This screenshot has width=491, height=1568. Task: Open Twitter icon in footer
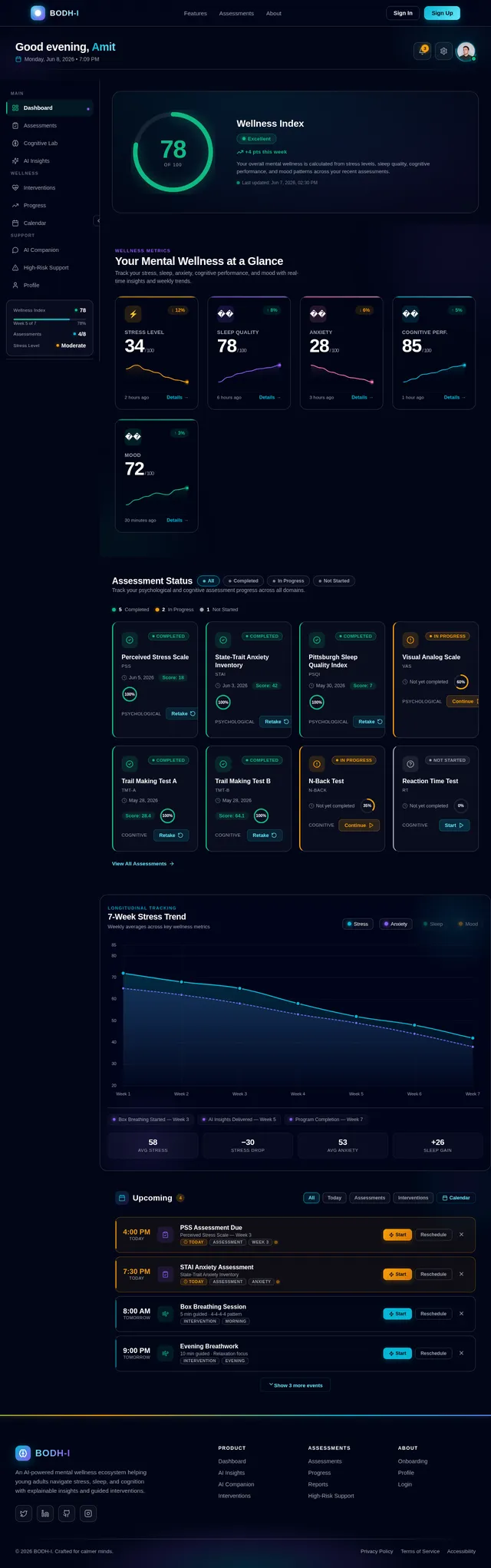pos(24,1513)
